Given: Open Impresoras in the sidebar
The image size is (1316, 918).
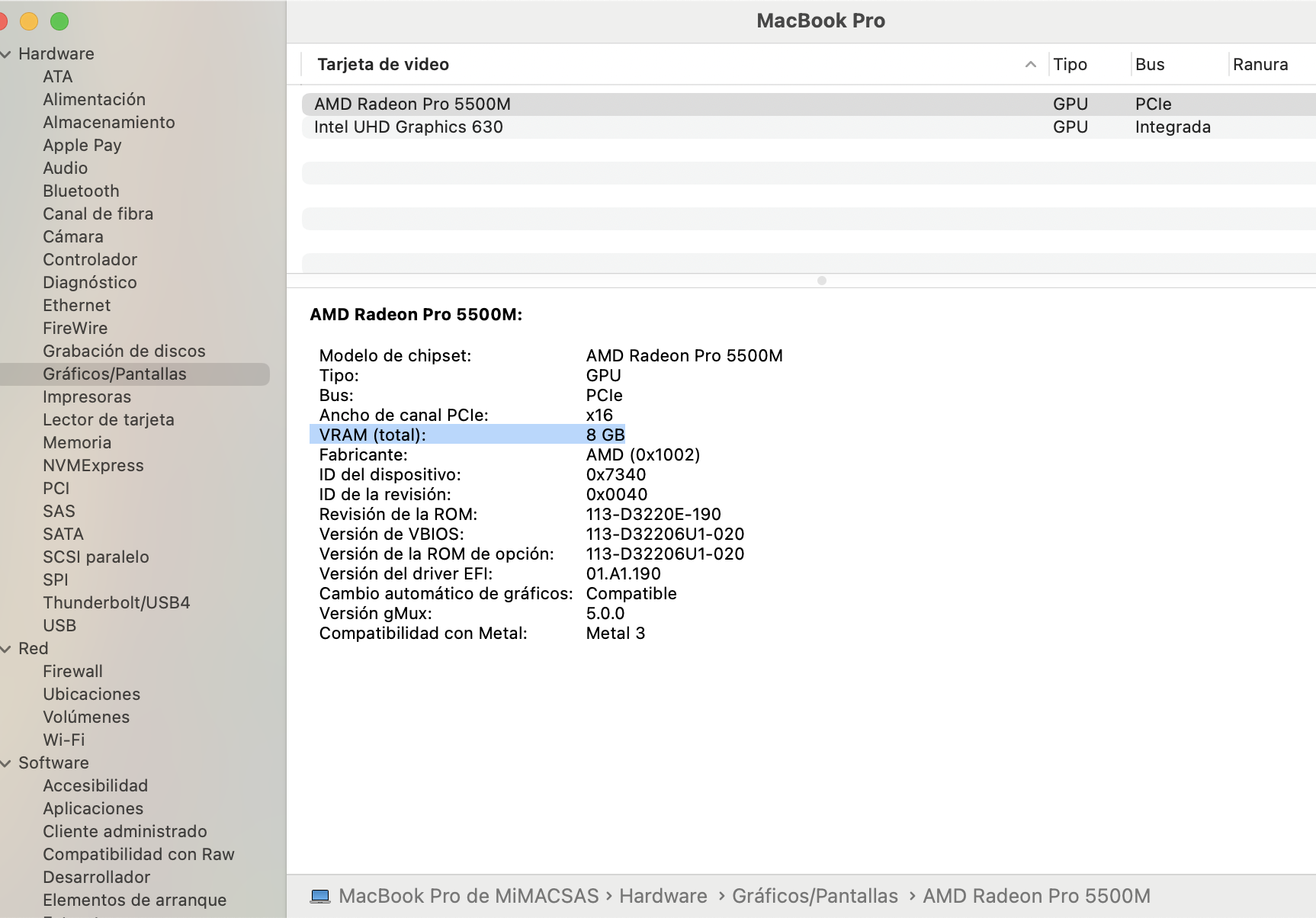Looking at the screenshot, I should tap(87, 397).
